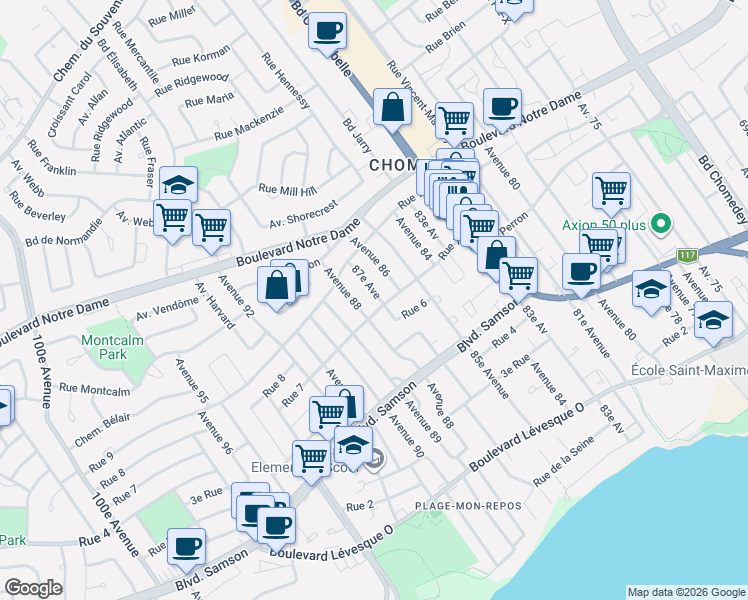Viewport: 748px width, 600px height.
Task: Open the coffee marker near Rue Miller
Action: click(327, 32)
